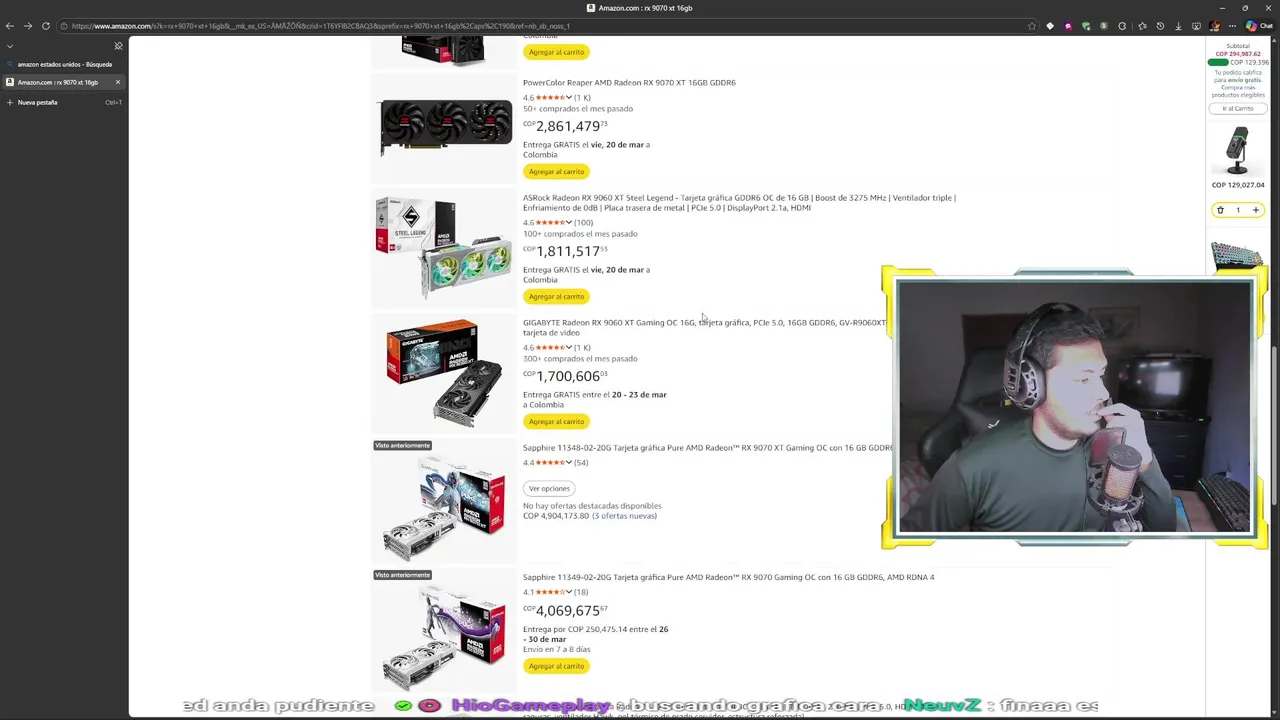Open Sapphire 11348 '(54)' reviews link
Screen dimensions: 1280x720
tap(581, 462)
